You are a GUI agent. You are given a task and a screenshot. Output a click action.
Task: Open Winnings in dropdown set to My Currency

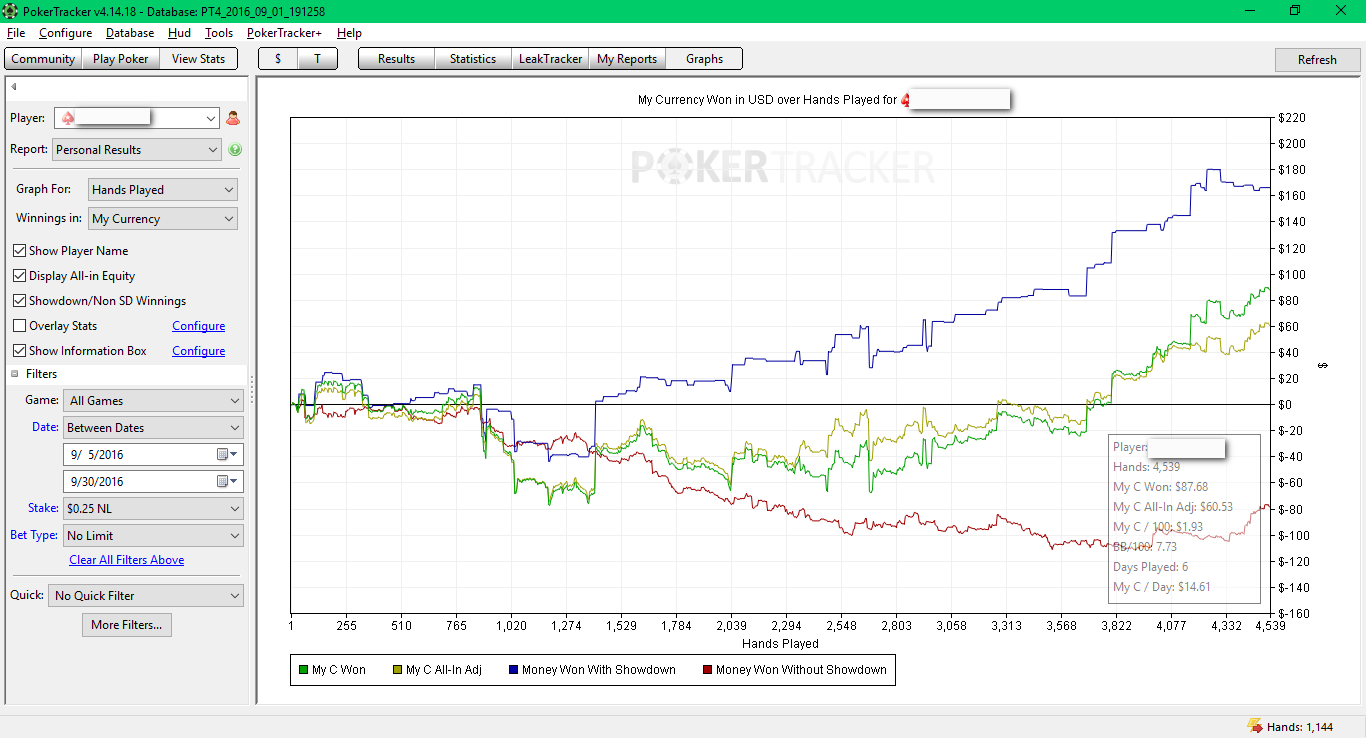(x=162, y=219)
